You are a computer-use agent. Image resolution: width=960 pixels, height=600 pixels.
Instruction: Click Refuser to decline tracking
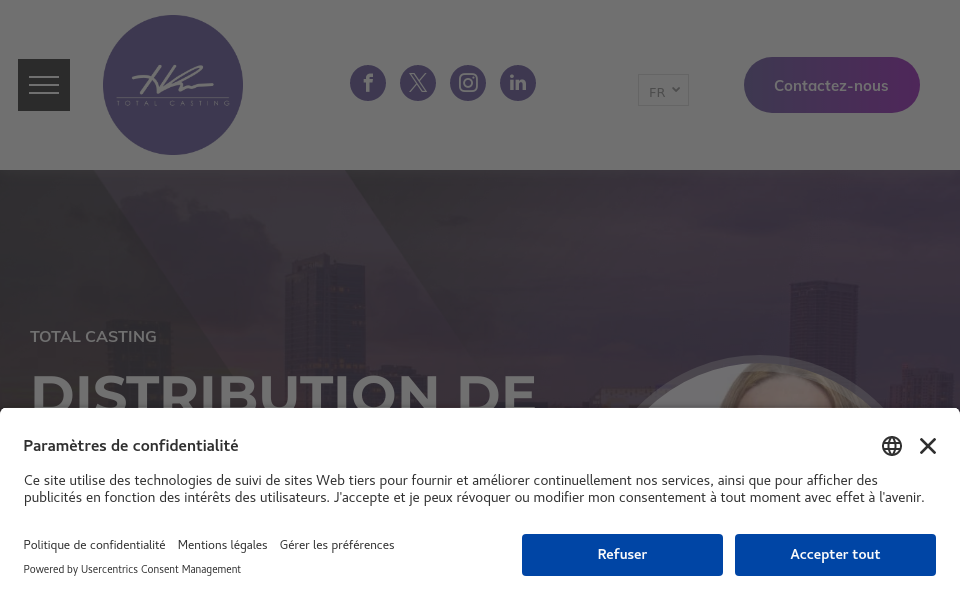(x=622, y=555)
